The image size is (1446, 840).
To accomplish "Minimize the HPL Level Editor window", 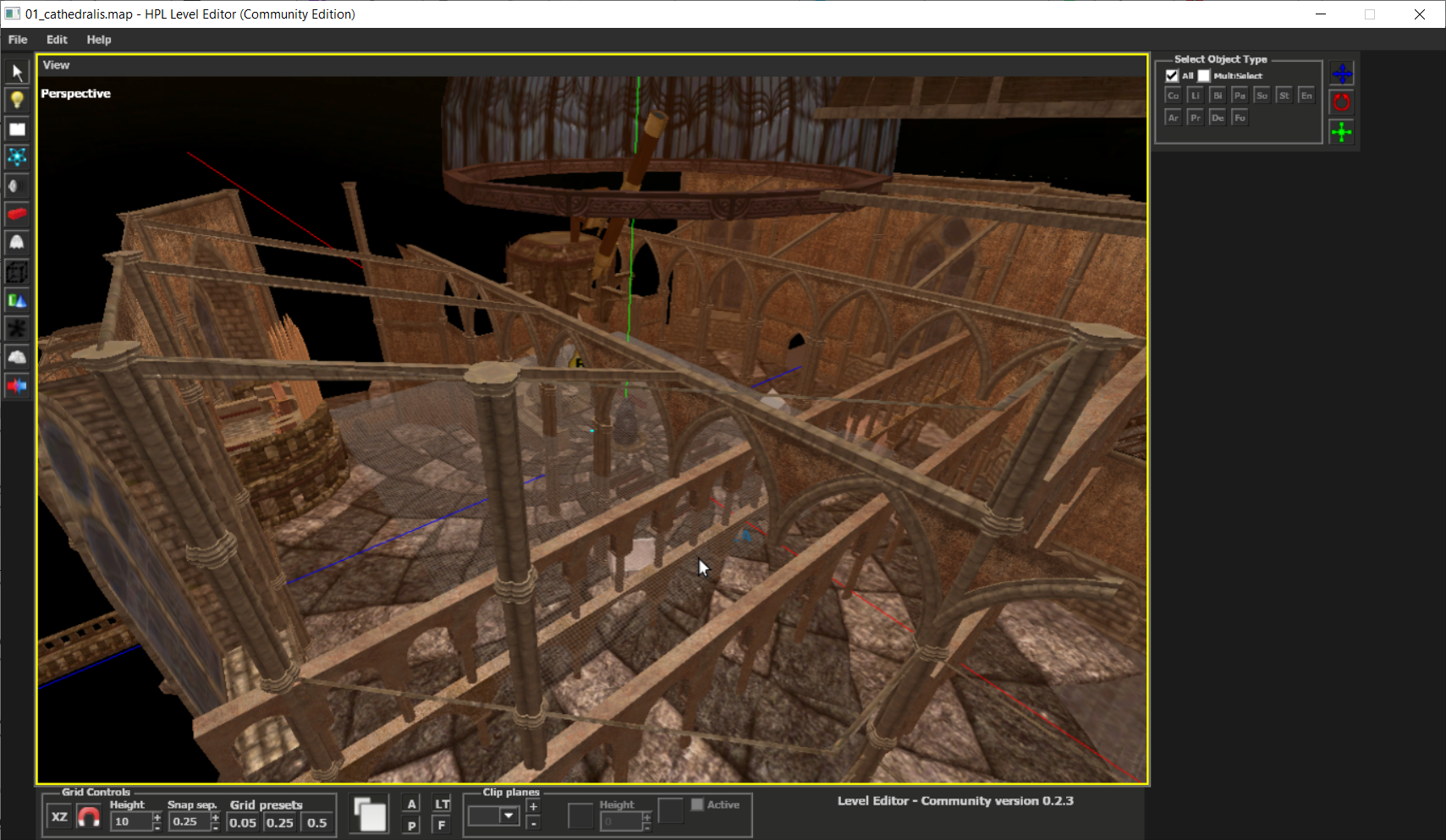I will click(1321, 14).
